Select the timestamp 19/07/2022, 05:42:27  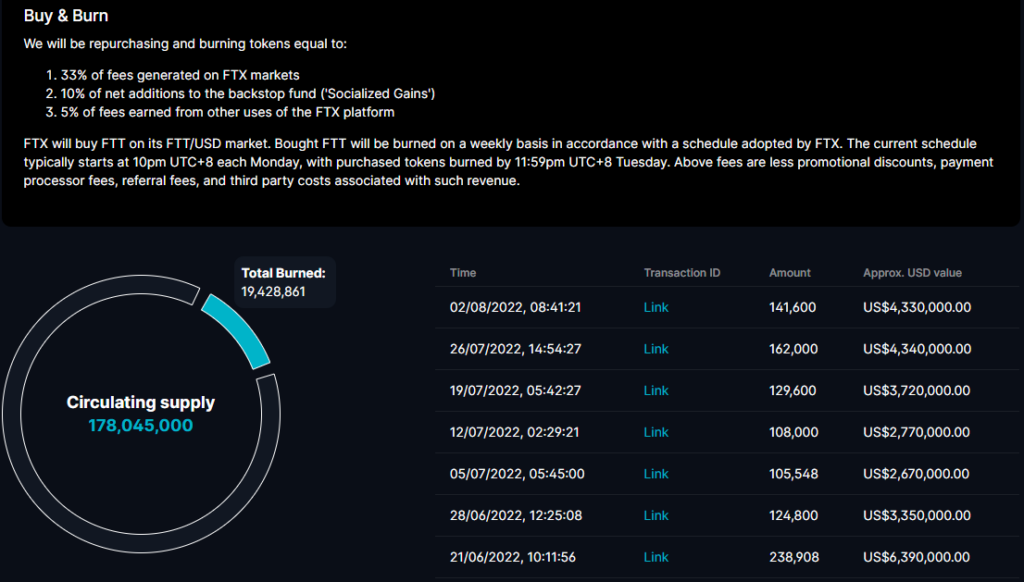515,391
